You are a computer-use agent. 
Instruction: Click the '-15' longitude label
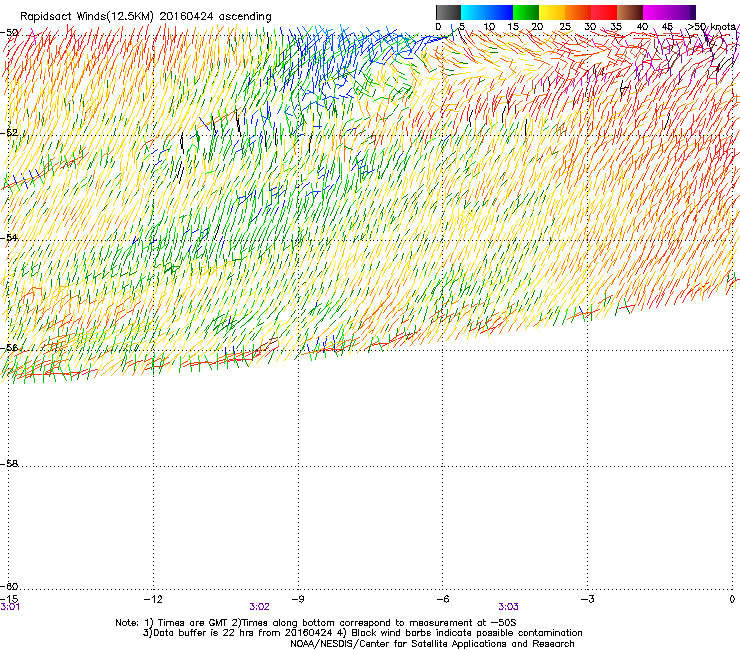click(9, 599)
